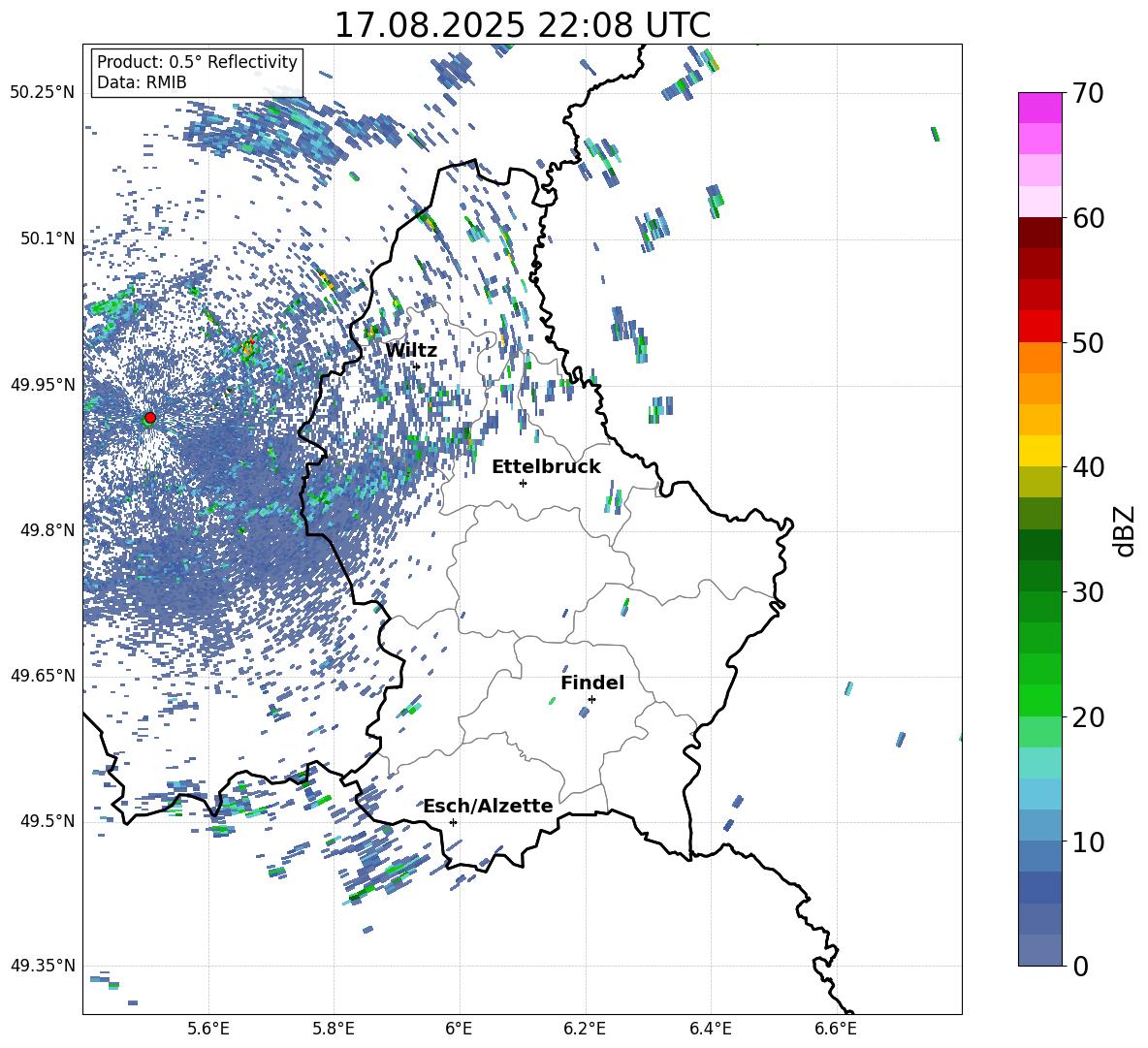Click the colorbar label 40
Image resolution: width=1148 pixels, height=1048 pixels.
click(1089, 467)
